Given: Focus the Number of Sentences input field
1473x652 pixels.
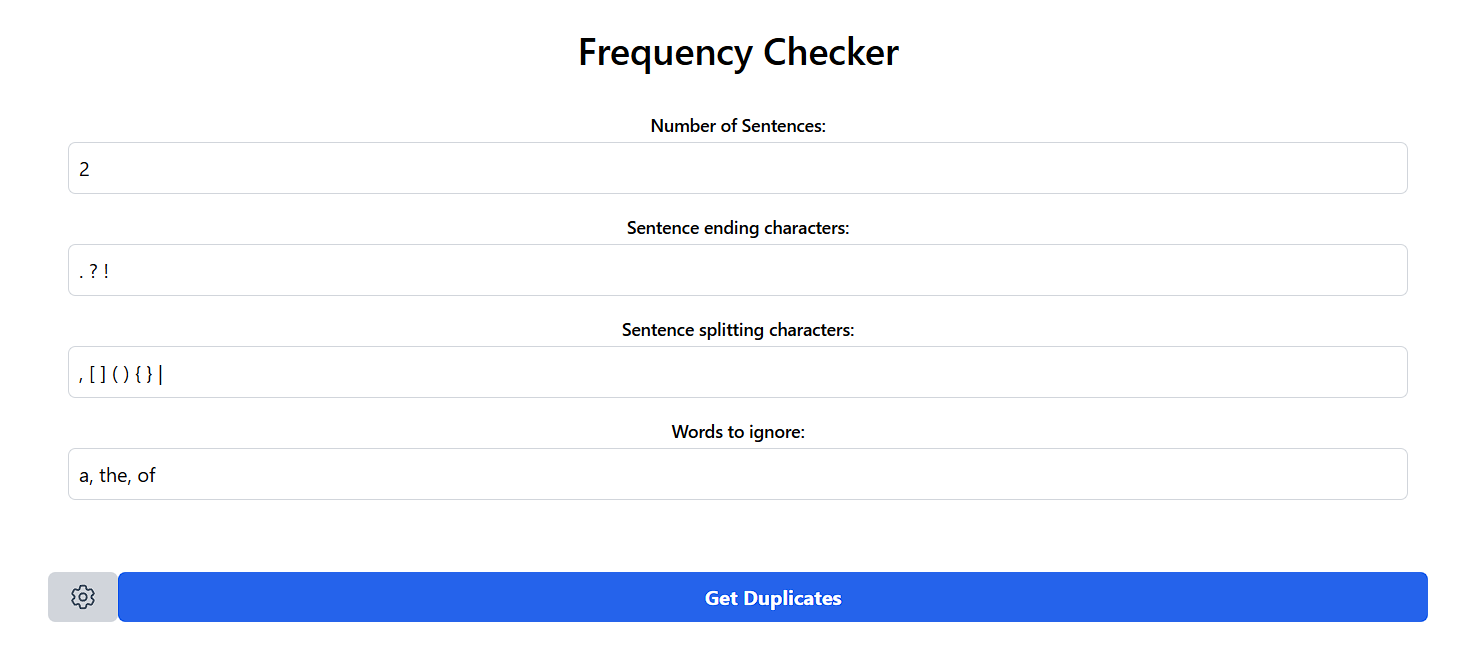Looking at the screenshot, I should click(738, 168).
